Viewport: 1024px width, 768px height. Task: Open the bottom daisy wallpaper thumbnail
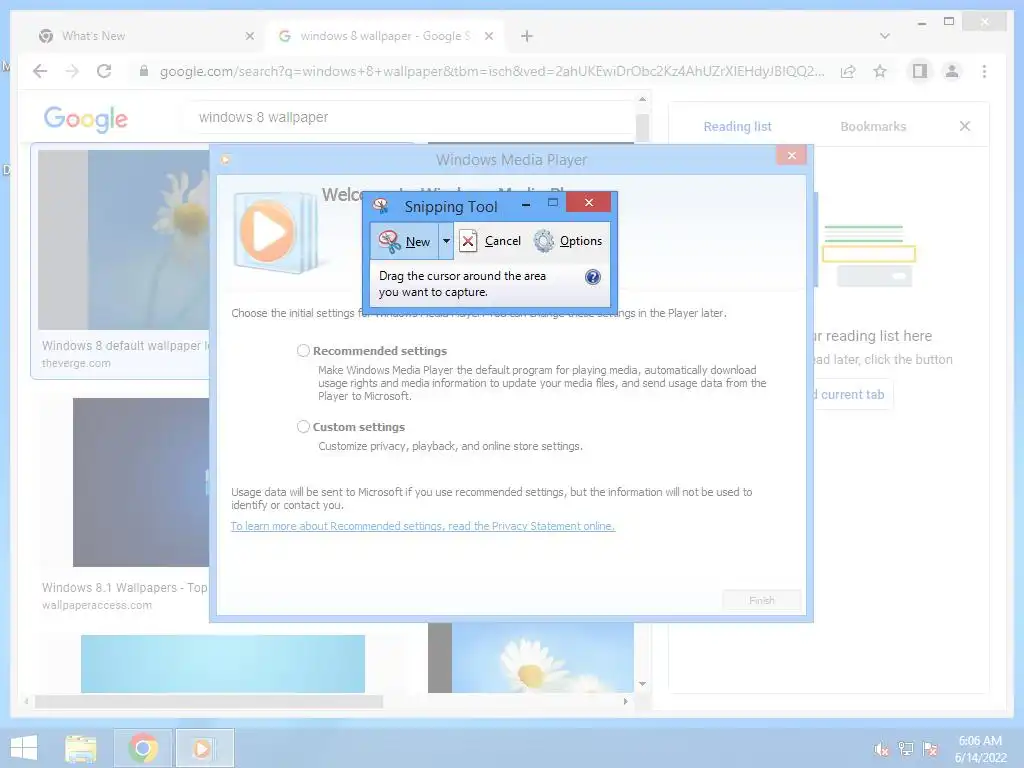click(x=531, y=658)
